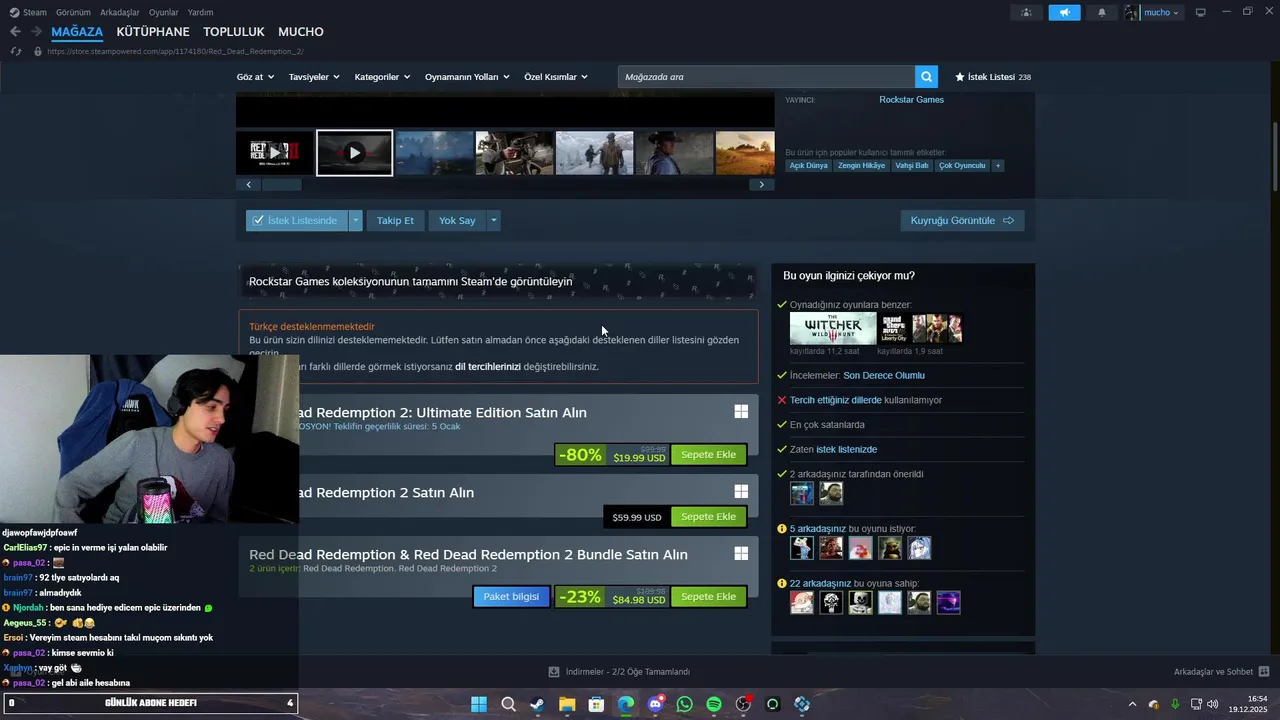This screenshot has width=1280, height=720.
Task: Click Yok Say button
Action: [457, 220]
